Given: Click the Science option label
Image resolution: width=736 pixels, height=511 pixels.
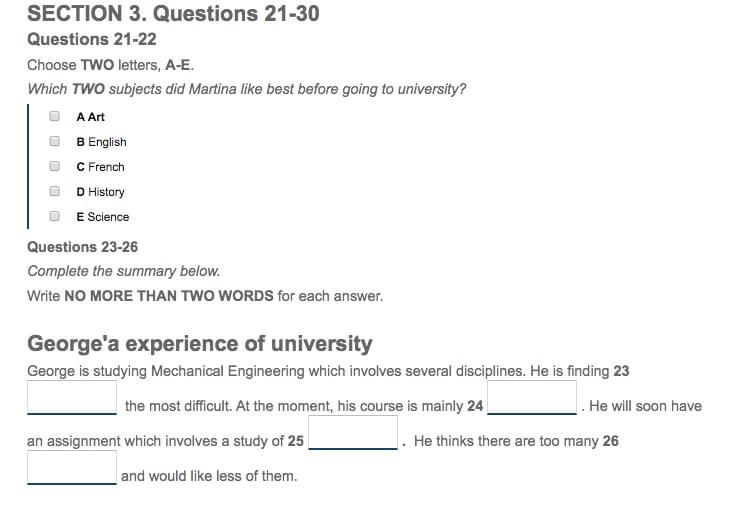Looking at the screenshot, I should [x=103, y=217].
